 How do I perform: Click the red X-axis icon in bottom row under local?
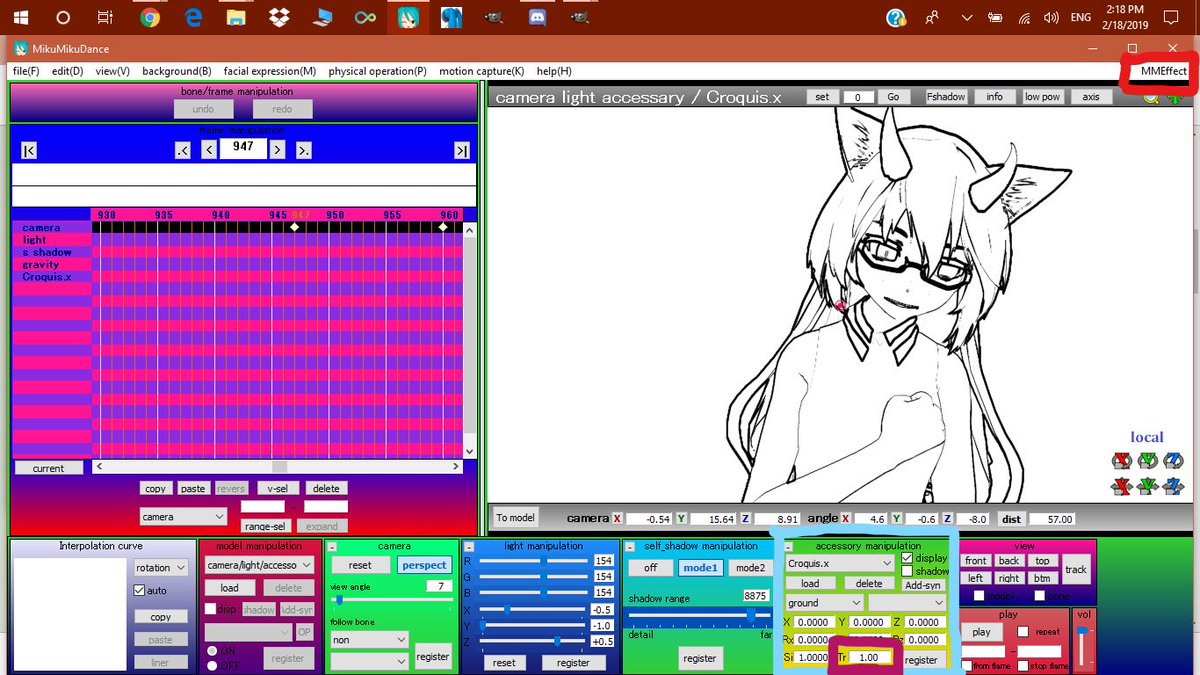point(1121,487)
